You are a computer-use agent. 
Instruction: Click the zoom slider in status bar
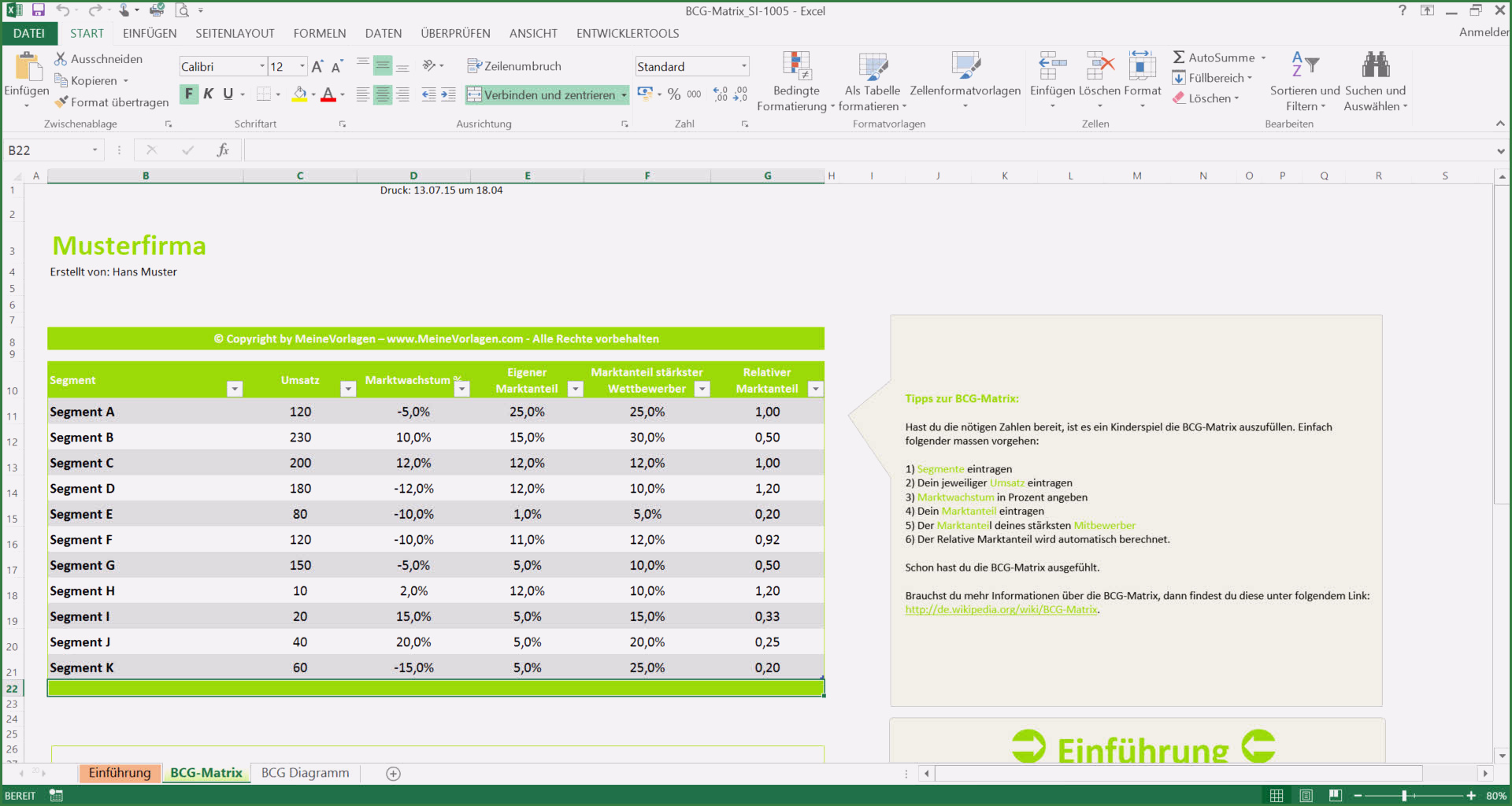[x=1404, y=796]
